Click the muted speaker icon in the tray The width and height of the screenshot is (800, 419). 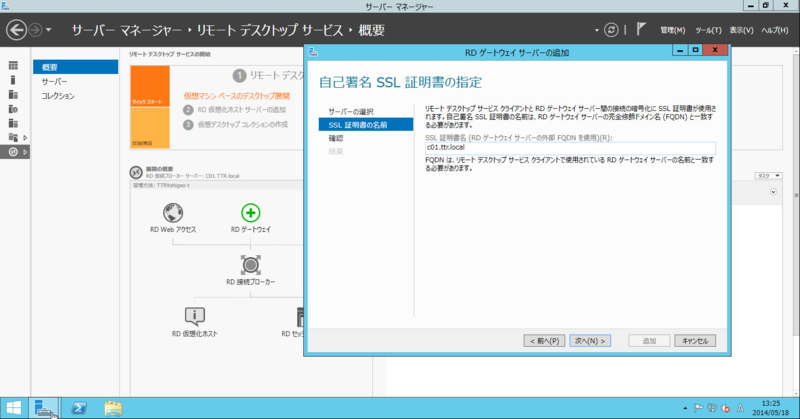pyautogui.click(x=725, y=408)
